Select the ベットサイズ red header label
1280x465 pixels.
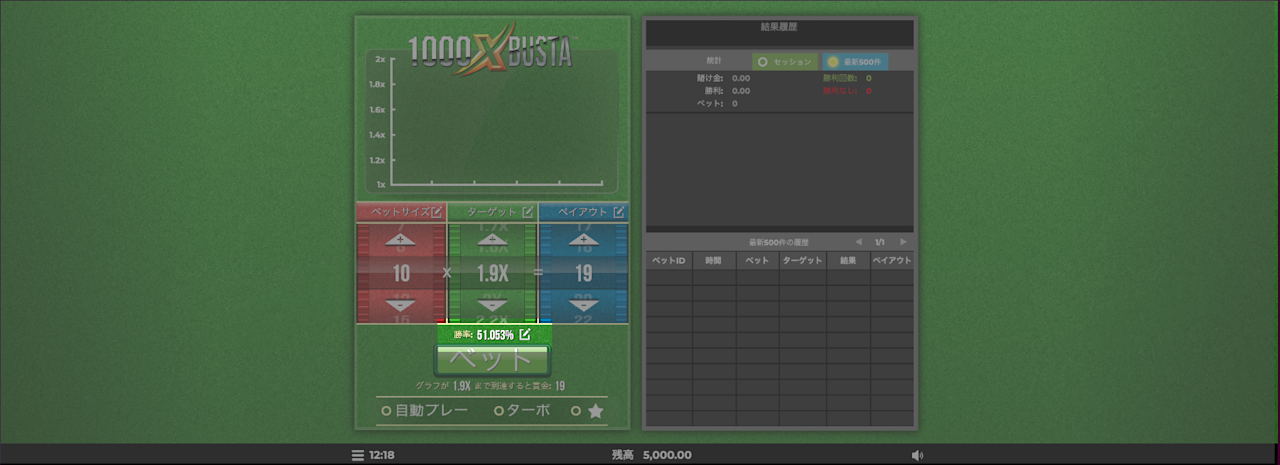tap(400, 212)
